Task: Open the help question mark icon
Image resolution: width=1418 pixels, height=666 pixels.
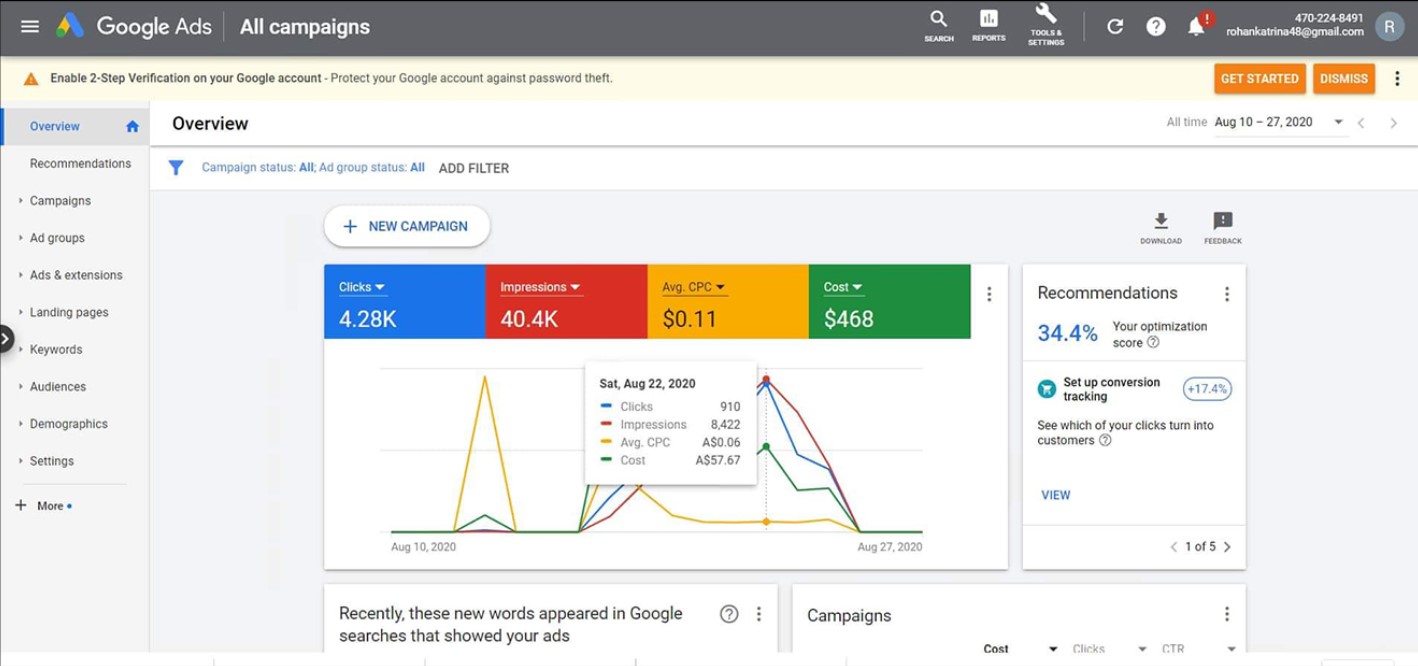Action: pos(1155,27)
